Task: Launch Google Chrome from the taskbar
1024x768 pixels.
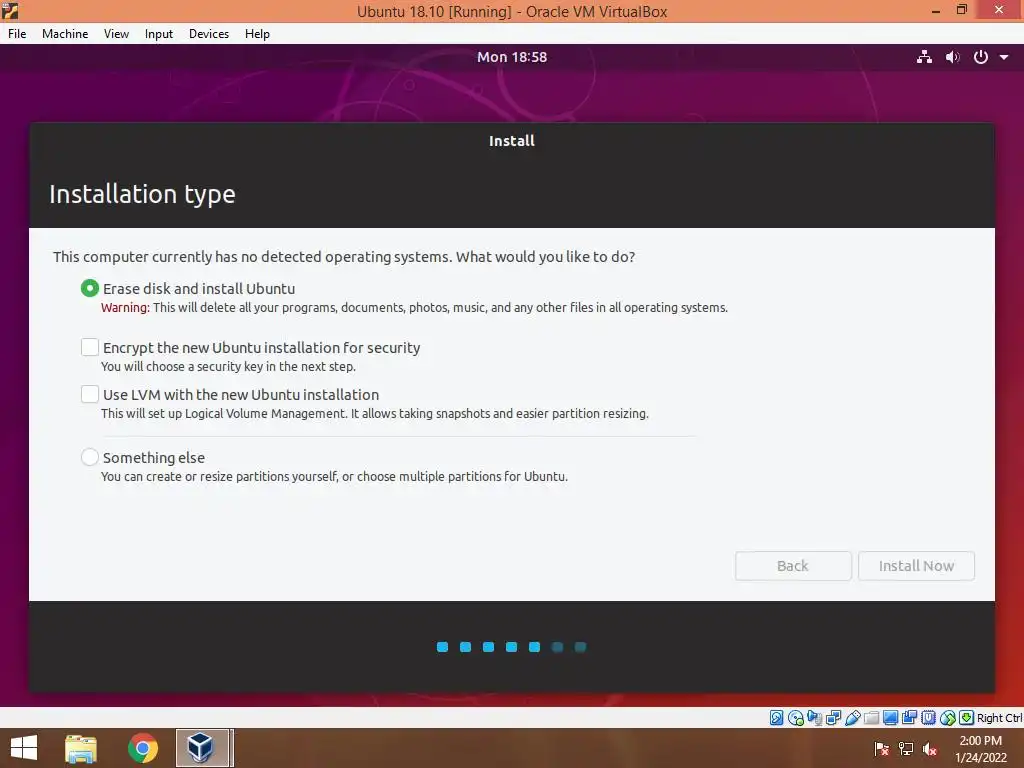Action: (143, 748)
